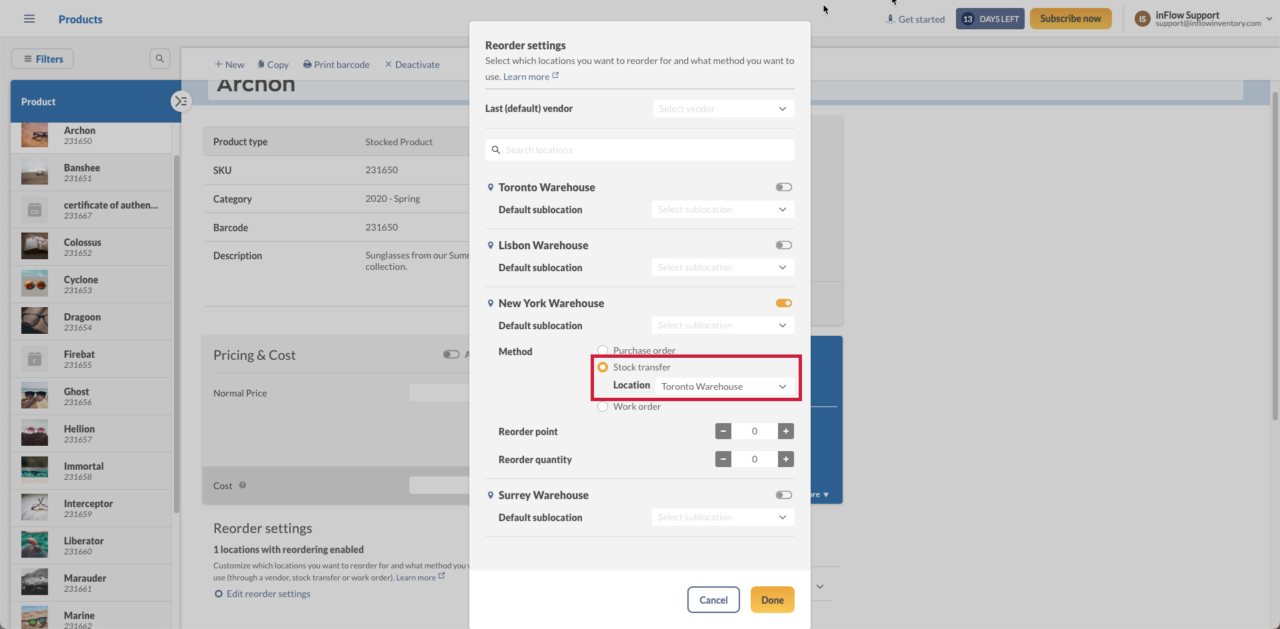The height and width of the screenshot is (629, 1280).
Task: Click the Done button
Action: tap(772, 600)
